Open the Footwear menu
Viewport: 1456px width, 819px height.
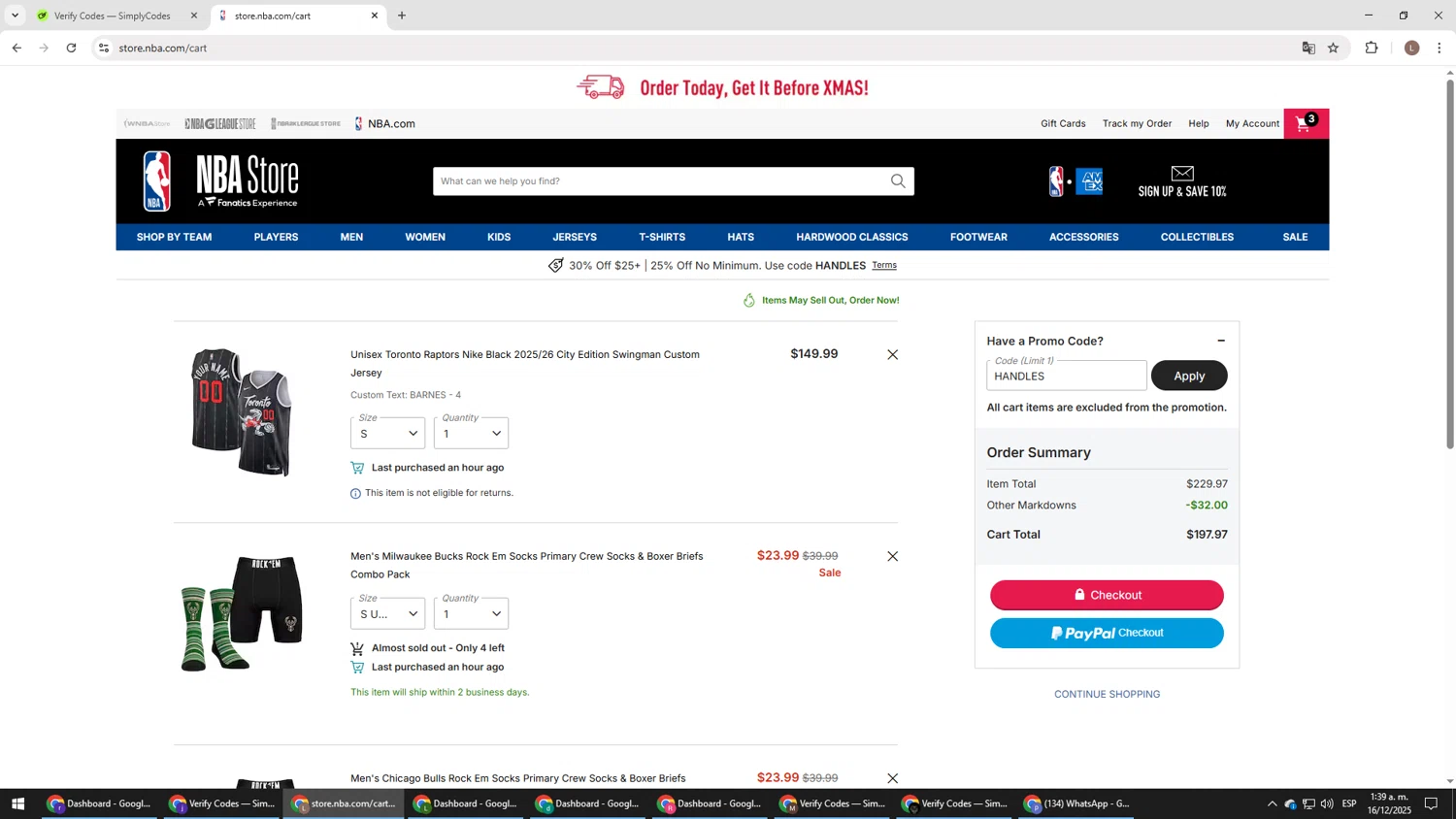point(978,237)
